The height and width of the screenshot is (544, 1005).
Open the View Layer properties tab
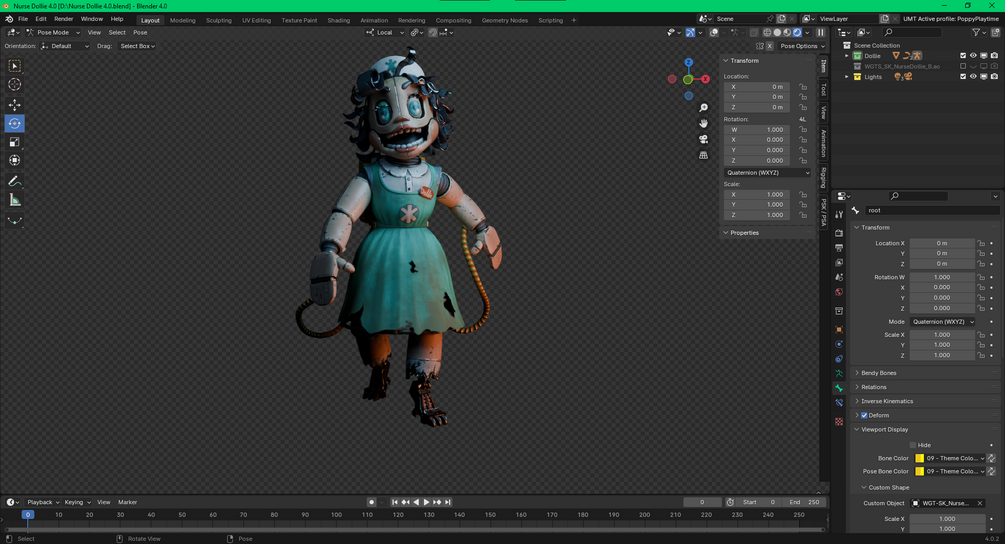click(838, 263)
